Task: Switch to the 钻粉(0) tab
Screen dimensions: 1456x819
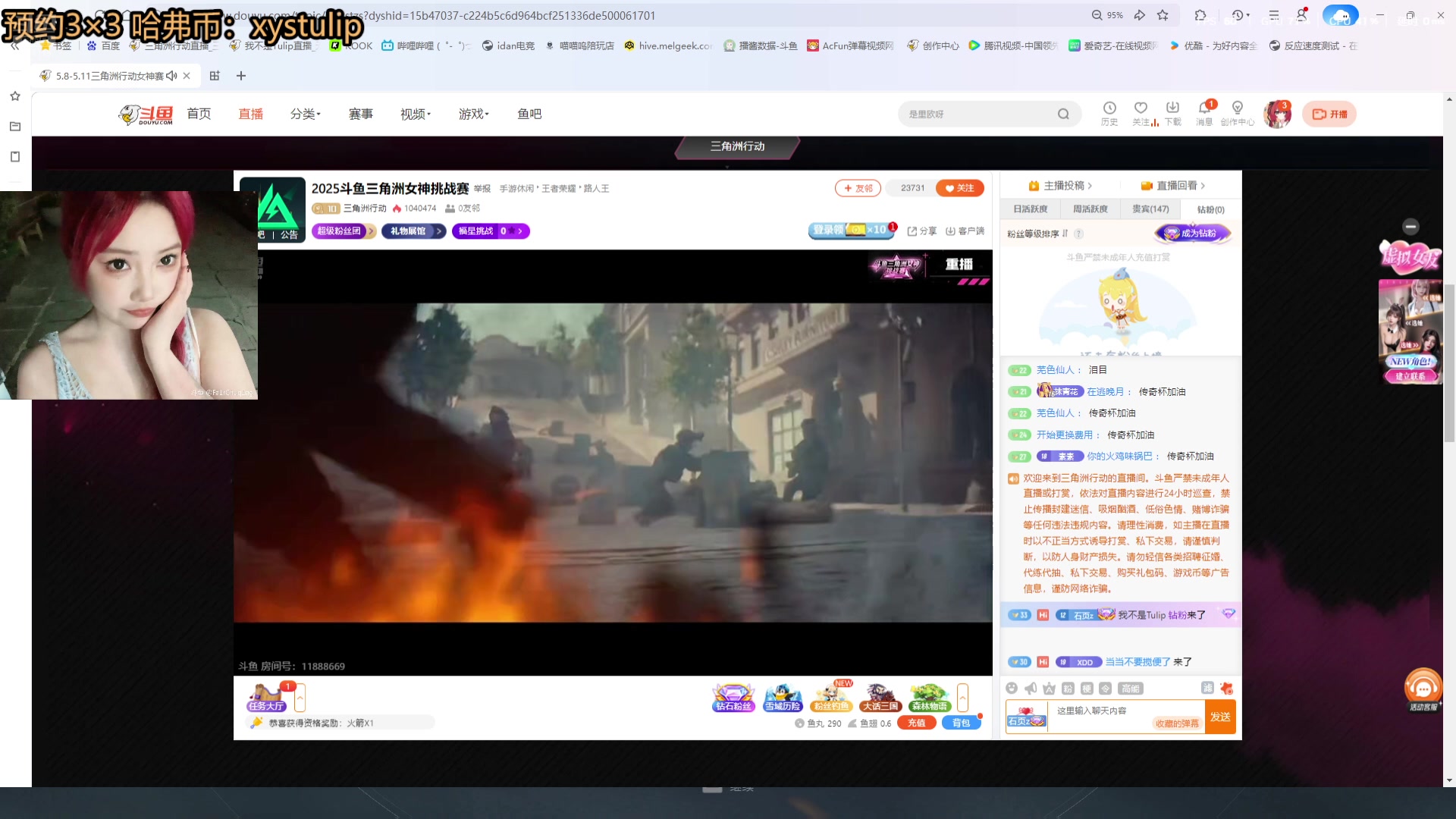Action: (1210, 209)
